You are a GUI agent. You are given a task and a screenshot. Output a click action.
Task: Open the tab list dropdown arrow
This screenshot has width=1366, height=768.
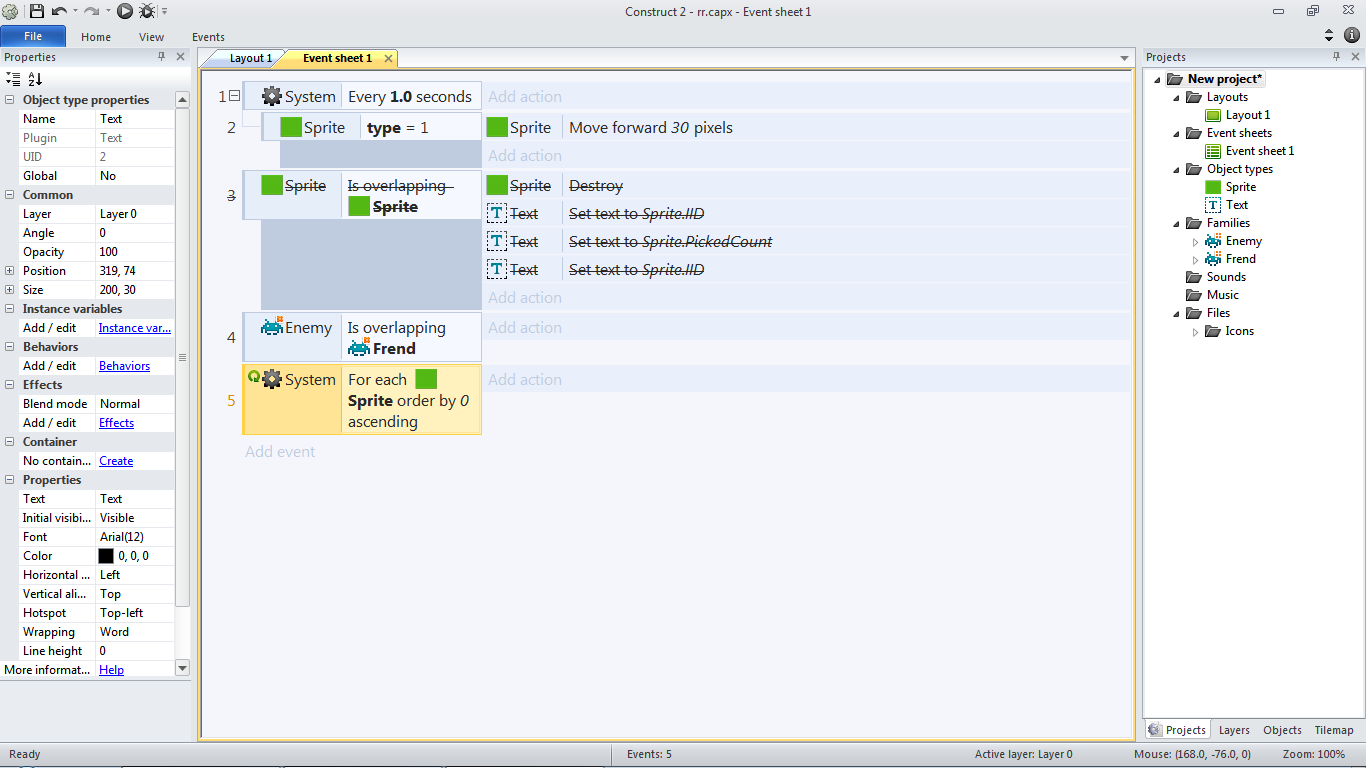tap(1125, 59)
